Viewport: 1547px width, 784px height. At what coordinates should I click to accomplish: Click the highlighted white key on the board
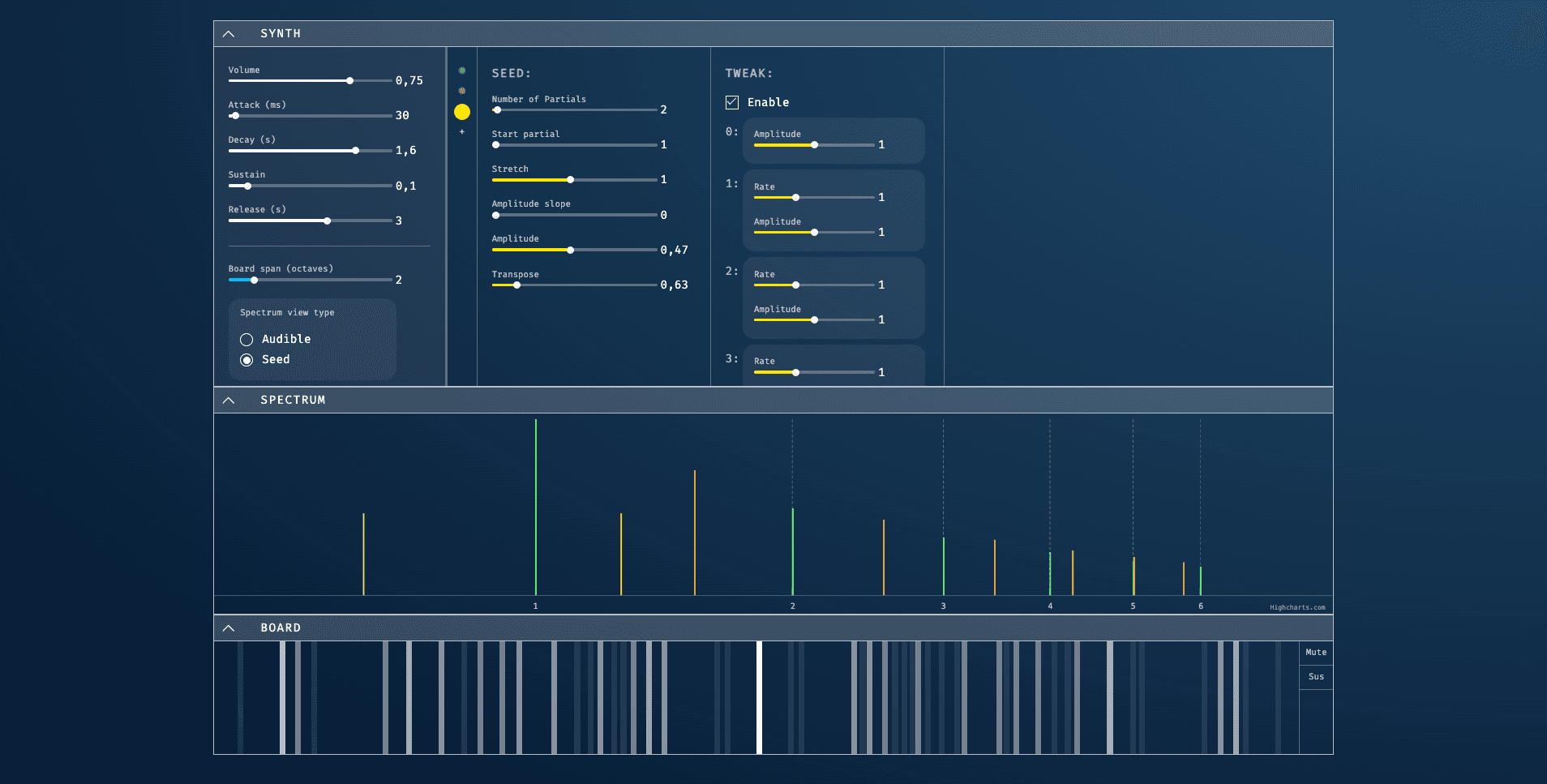click(759, 697)
